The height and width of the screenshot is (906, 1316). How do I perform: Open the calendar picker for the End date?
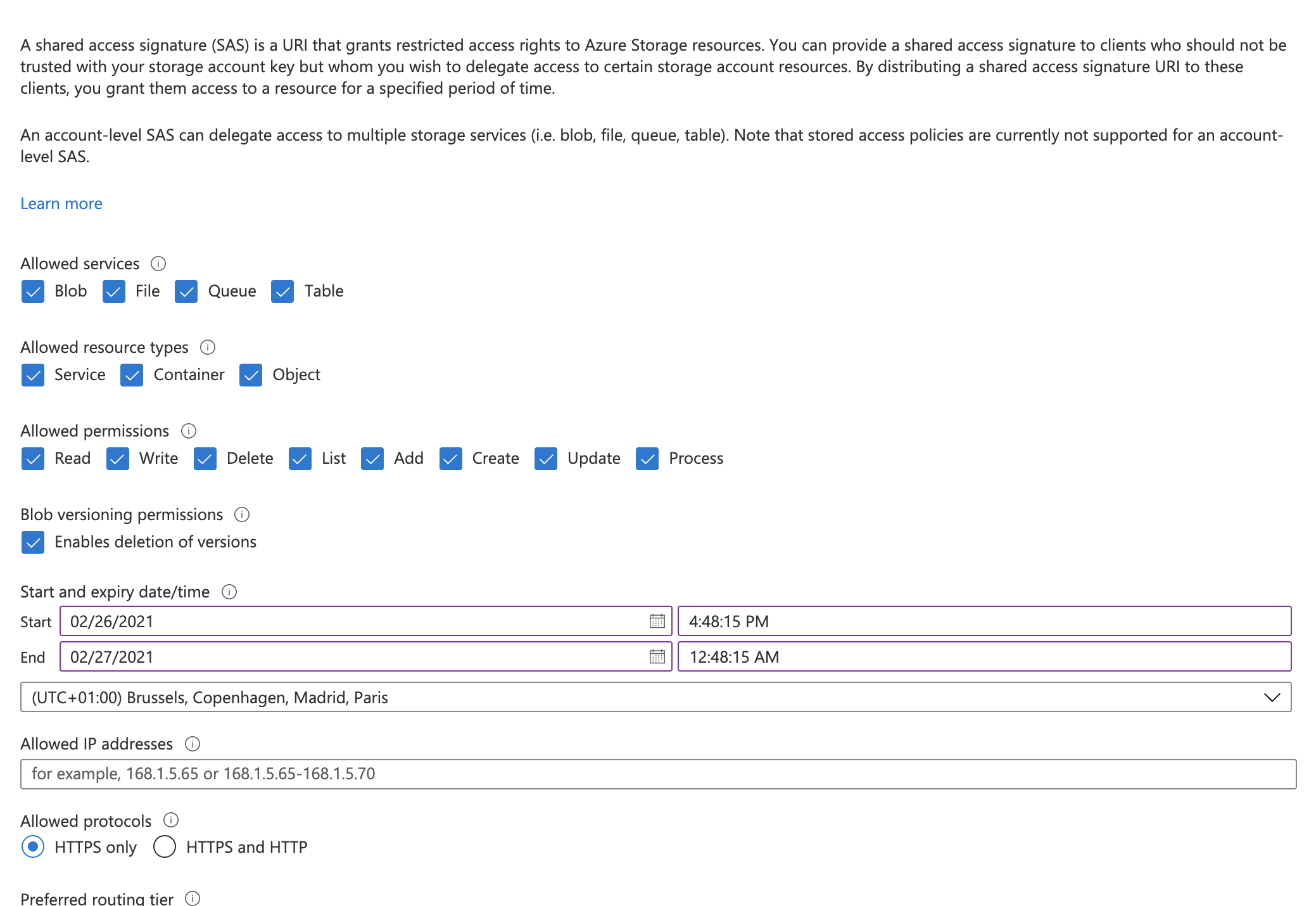(x=657, y=657)
